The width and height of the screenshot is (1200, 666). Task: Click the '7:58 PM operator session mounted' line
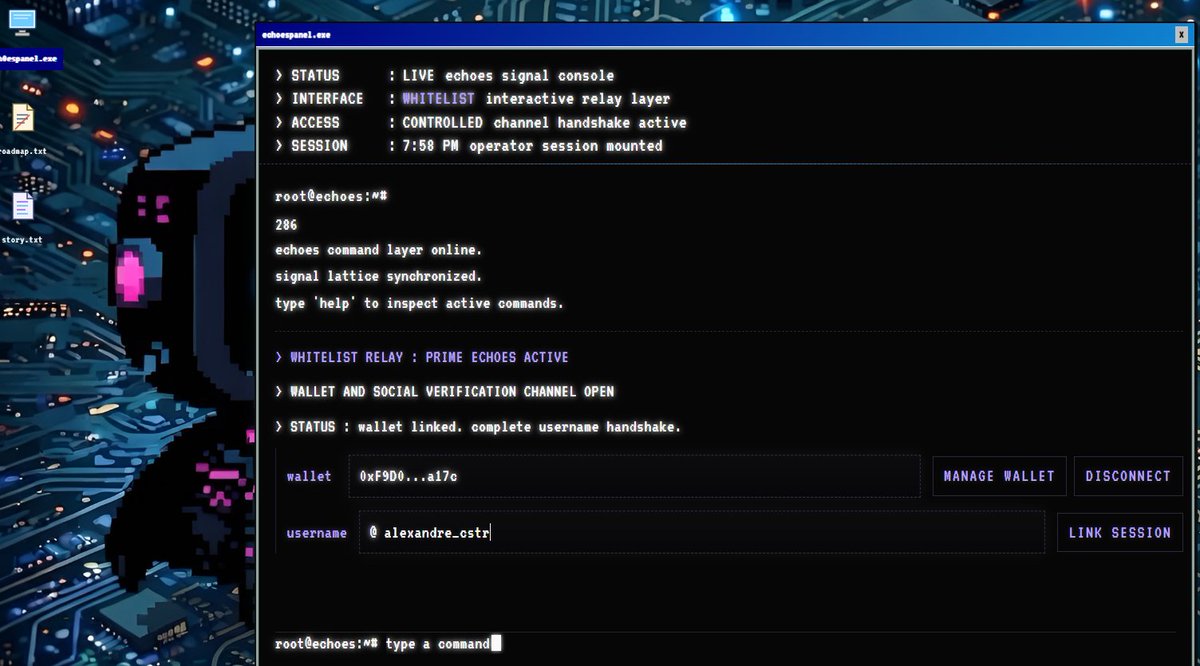(532, 146)
